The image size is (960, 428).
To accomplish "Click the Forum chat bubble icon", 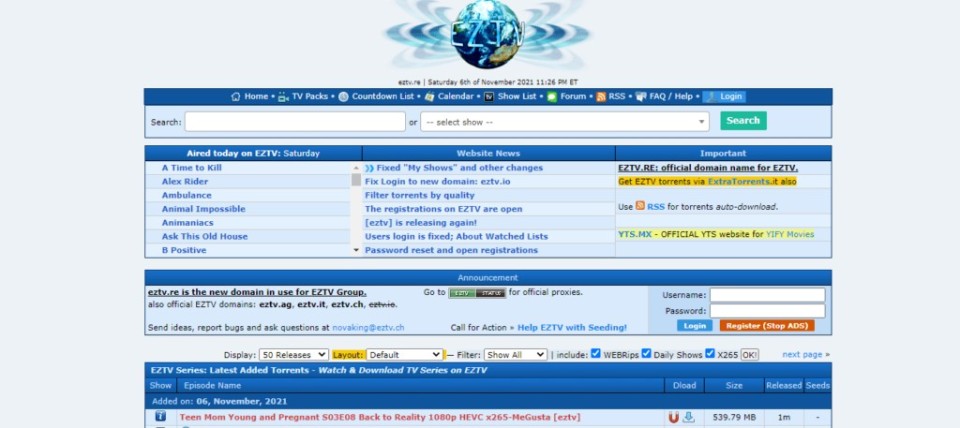I will click(552, 97).
